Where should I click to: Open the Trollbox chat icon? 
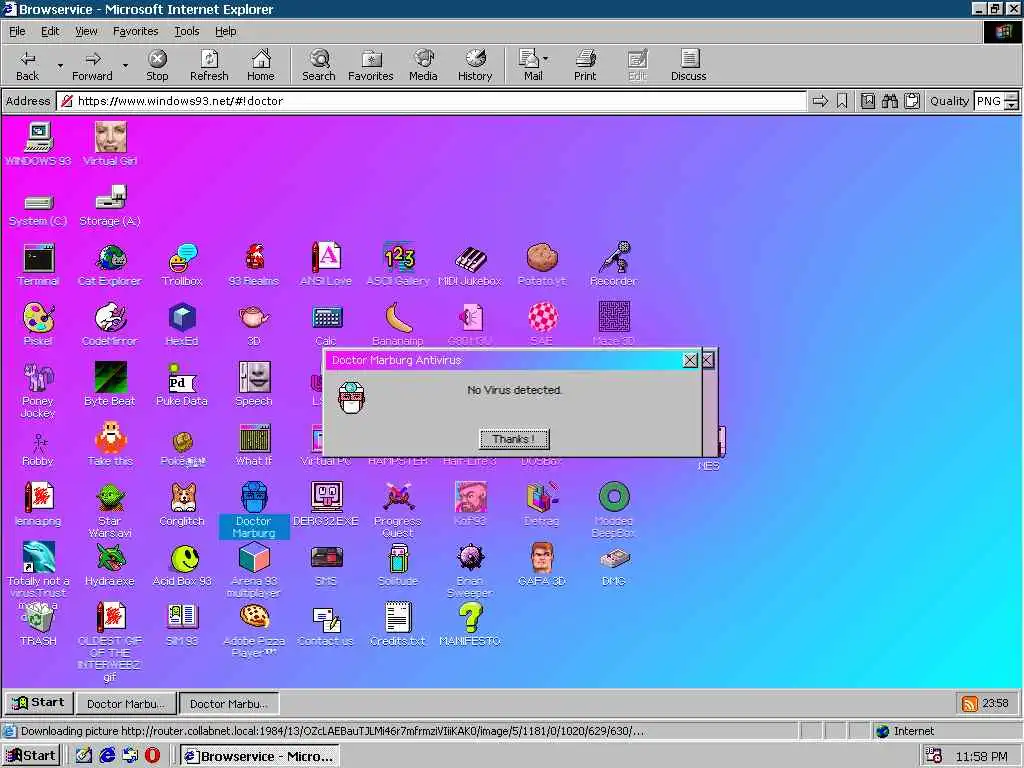182,264
